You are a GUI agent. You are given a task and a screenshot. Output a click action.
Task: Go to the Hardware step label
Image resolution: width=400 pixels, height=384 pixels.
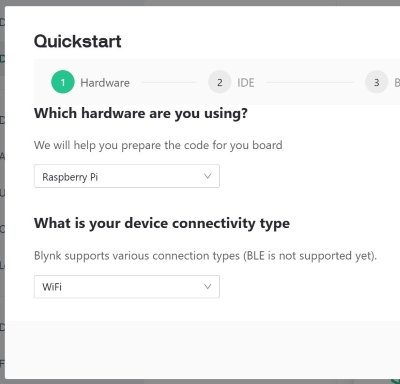[x=105, y=83]
